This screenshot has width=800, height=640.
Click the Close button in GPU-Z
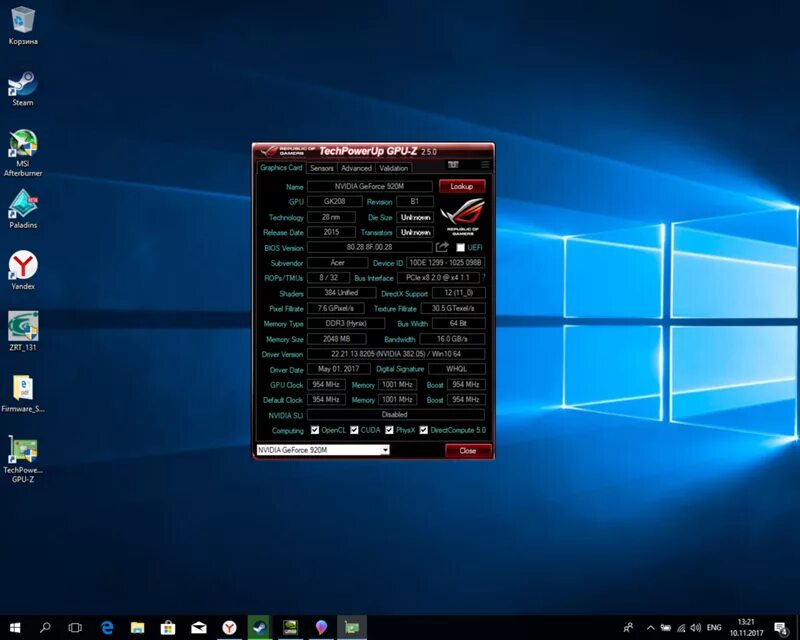468,451
